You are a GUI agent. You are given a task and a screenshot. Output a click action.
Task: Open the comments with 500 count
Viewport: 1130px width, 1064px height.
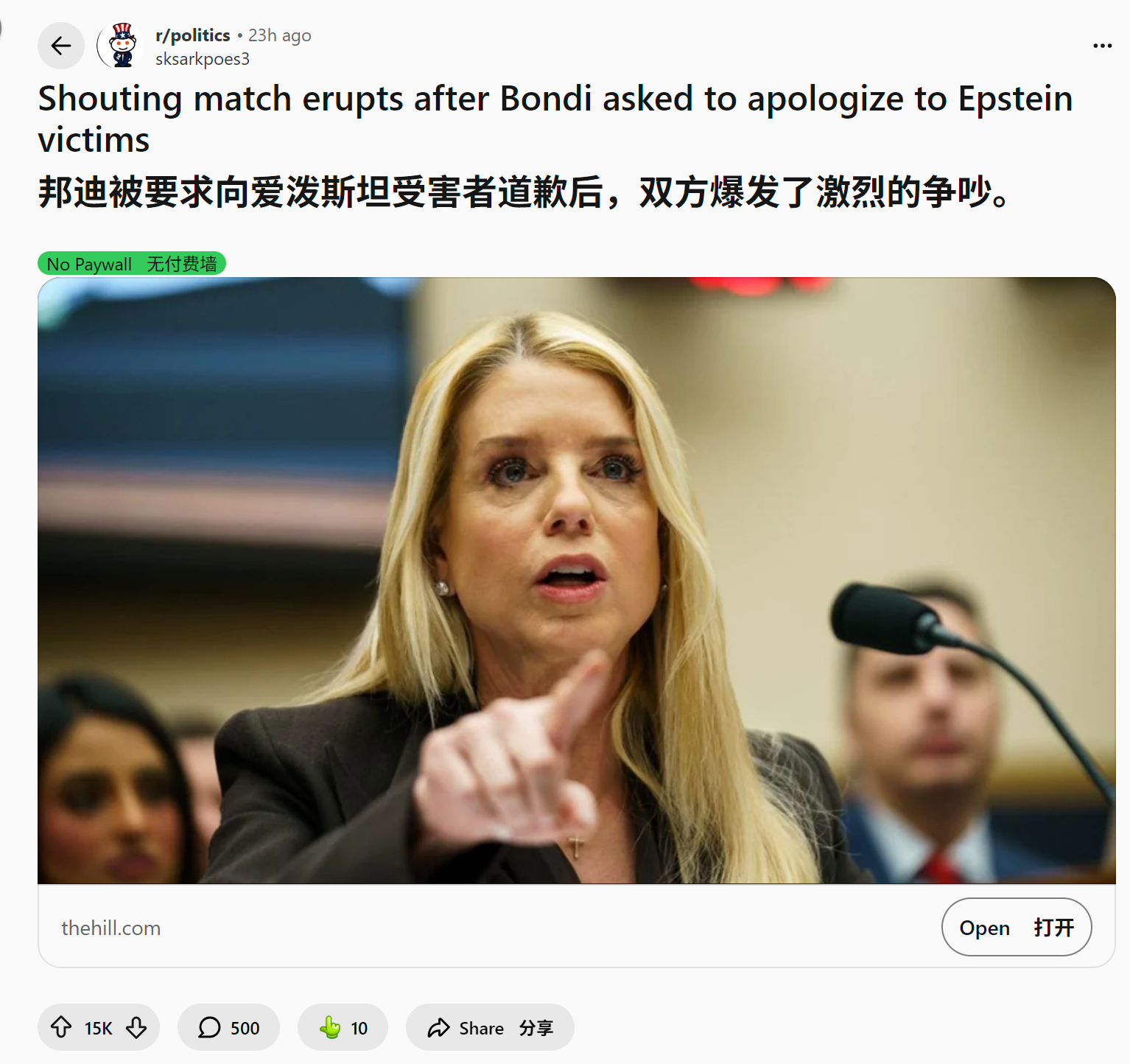pos(229,1027)
